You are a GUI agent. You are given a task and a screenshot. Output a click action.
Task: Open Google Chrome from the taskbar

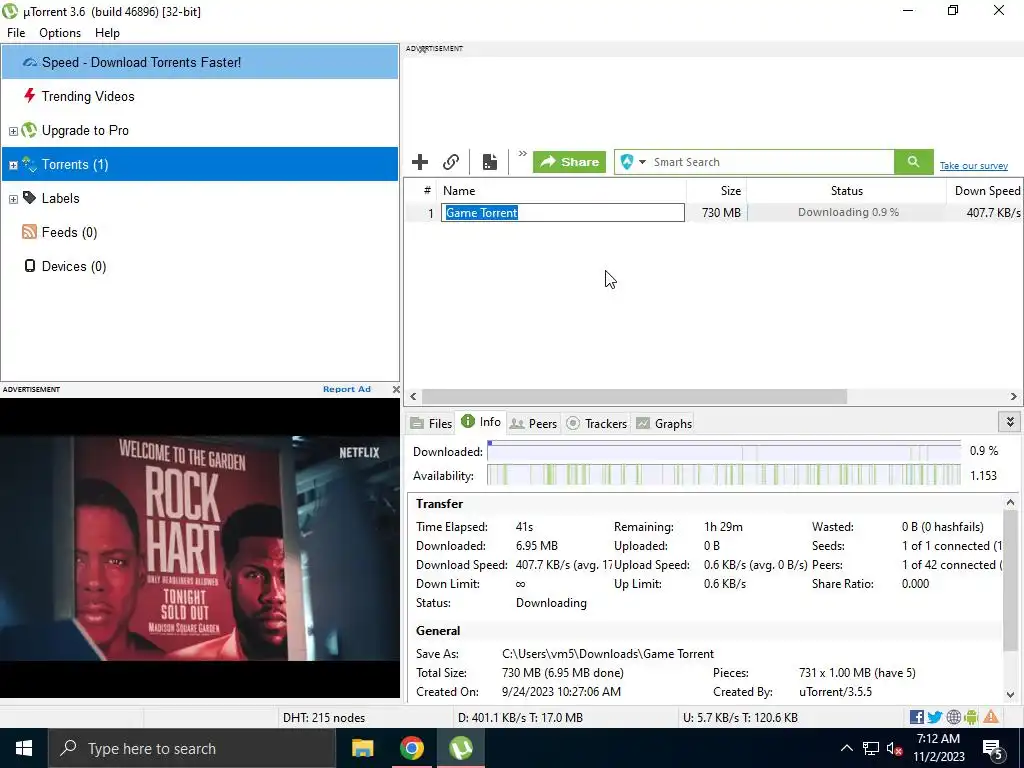click(411, 748)
